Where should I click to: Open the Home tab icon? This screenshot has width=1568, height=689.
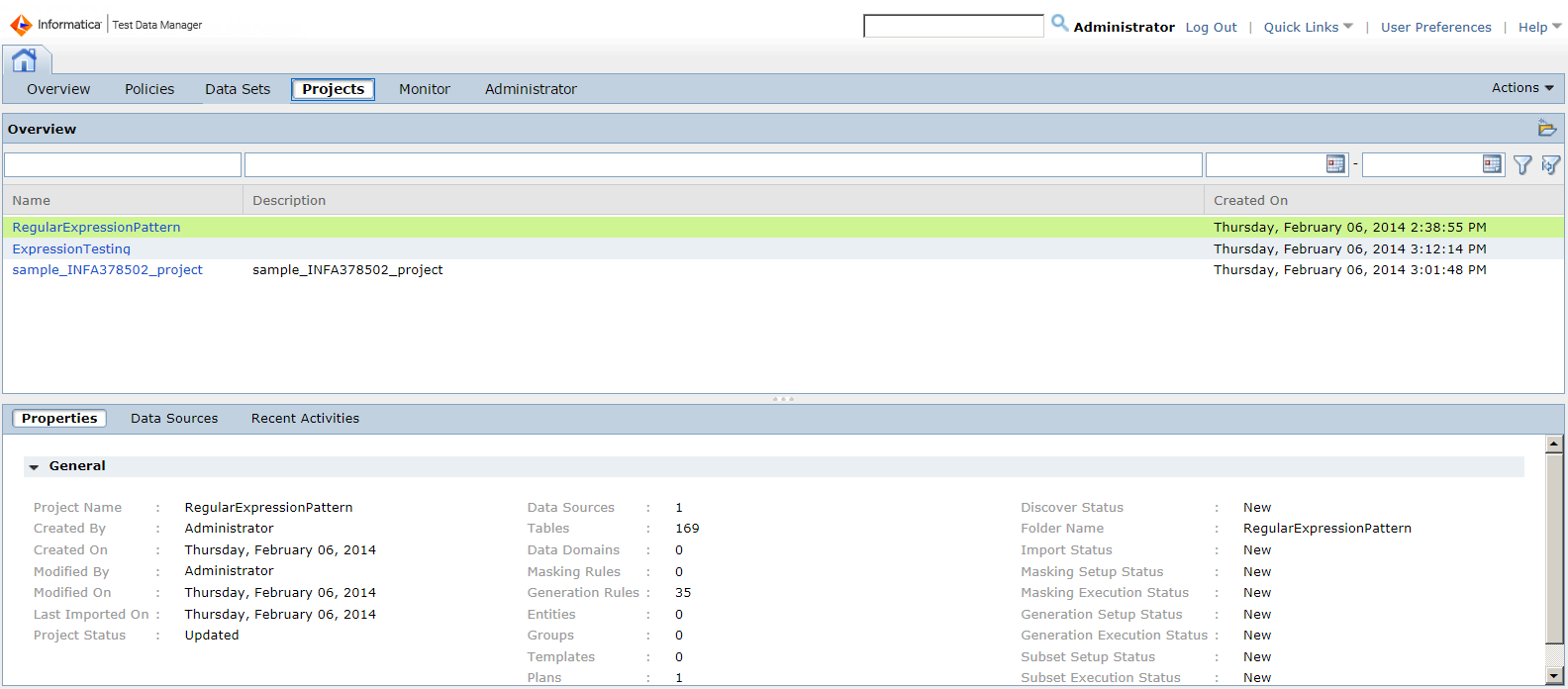(x=25, y=60)
